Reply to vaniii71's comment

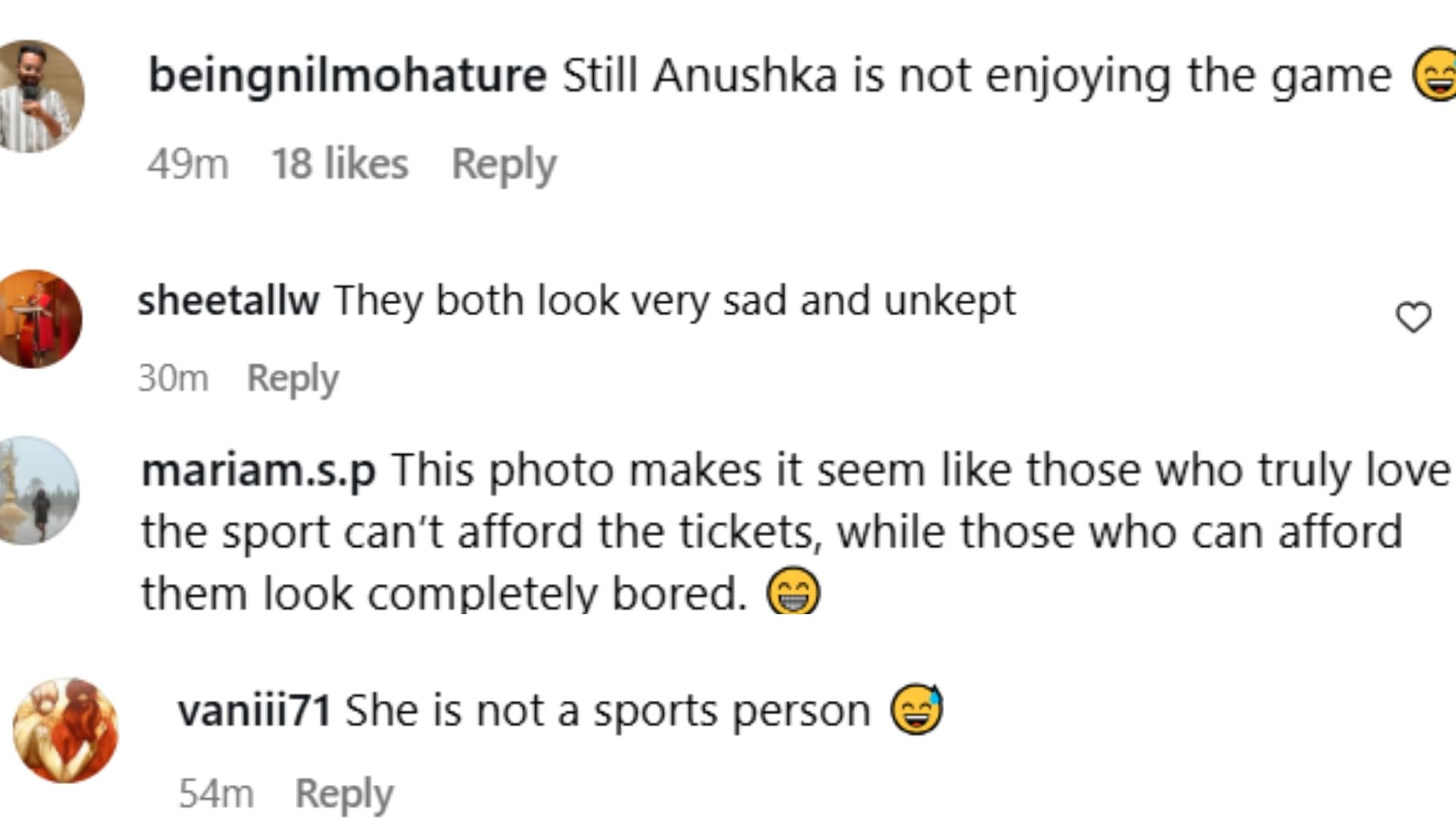pyautogui.click(x=344, y=794)
